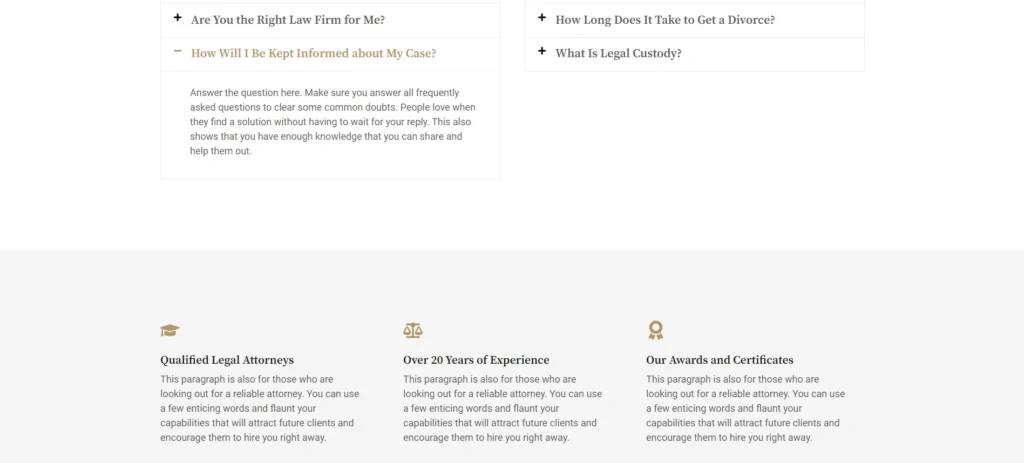This screenshot has width=1024, height=463.
Task: Click plus icon beside Legal Custody question
Action: (542, 52)
